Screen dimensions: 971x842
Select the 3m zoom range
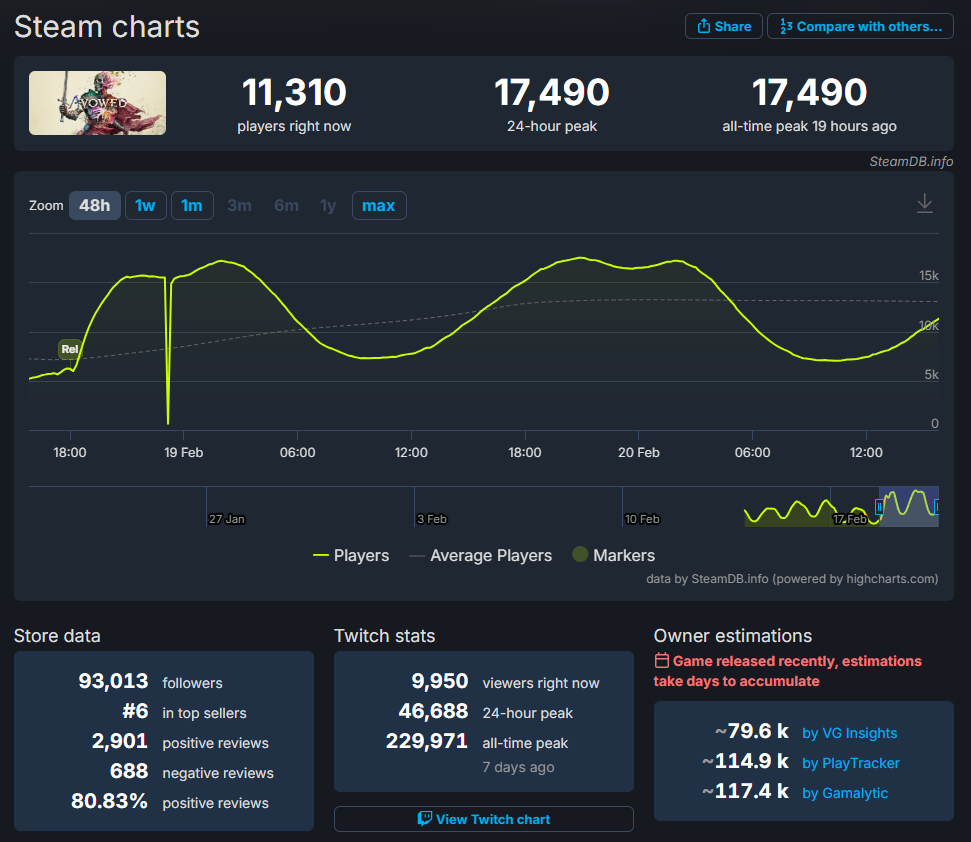click(239, 206)
